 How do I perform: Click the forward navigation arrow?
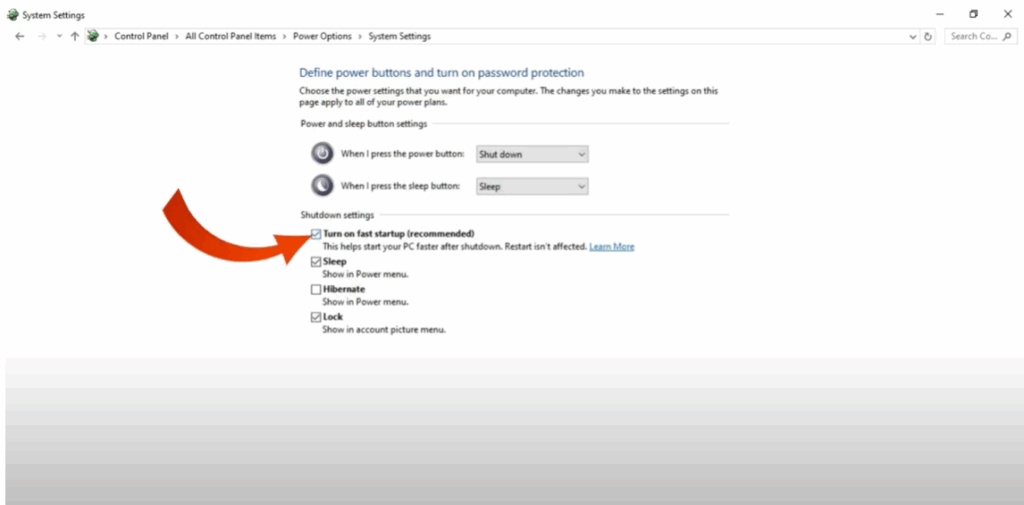click(42, 37)
